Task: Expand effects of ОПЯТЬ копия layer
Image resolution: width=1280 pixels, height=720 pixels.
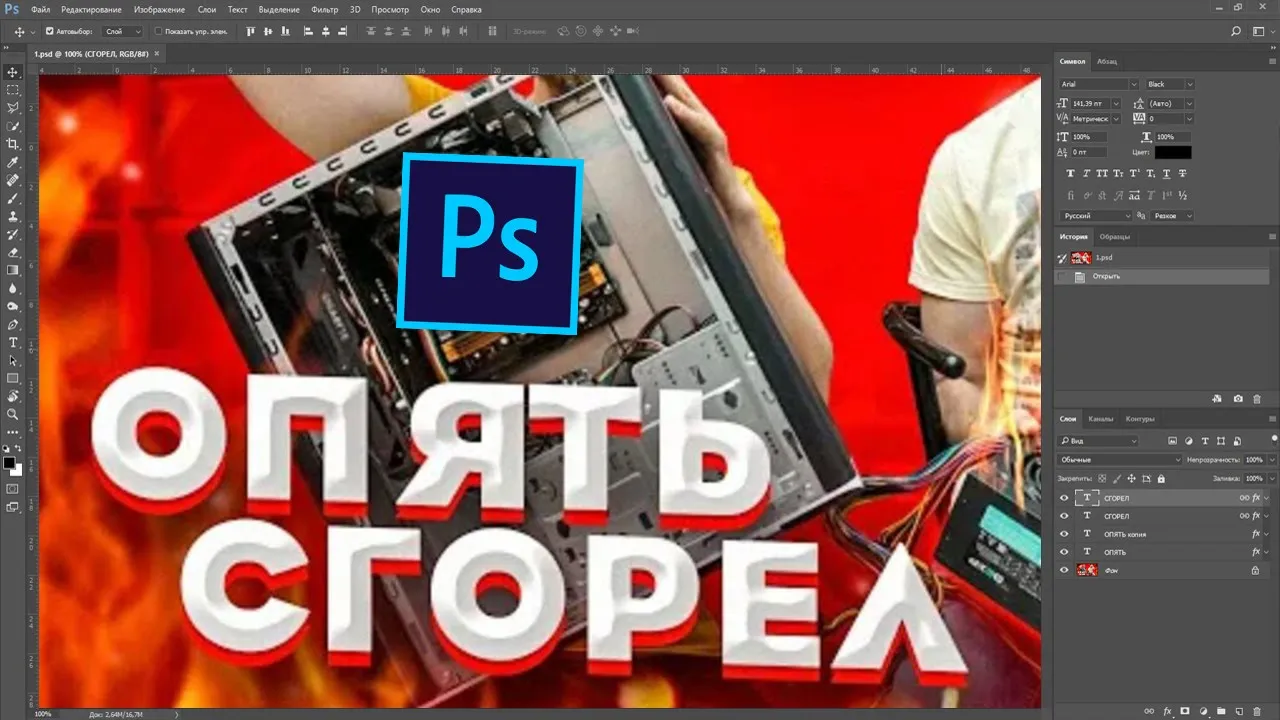Action: point(1267,534)
